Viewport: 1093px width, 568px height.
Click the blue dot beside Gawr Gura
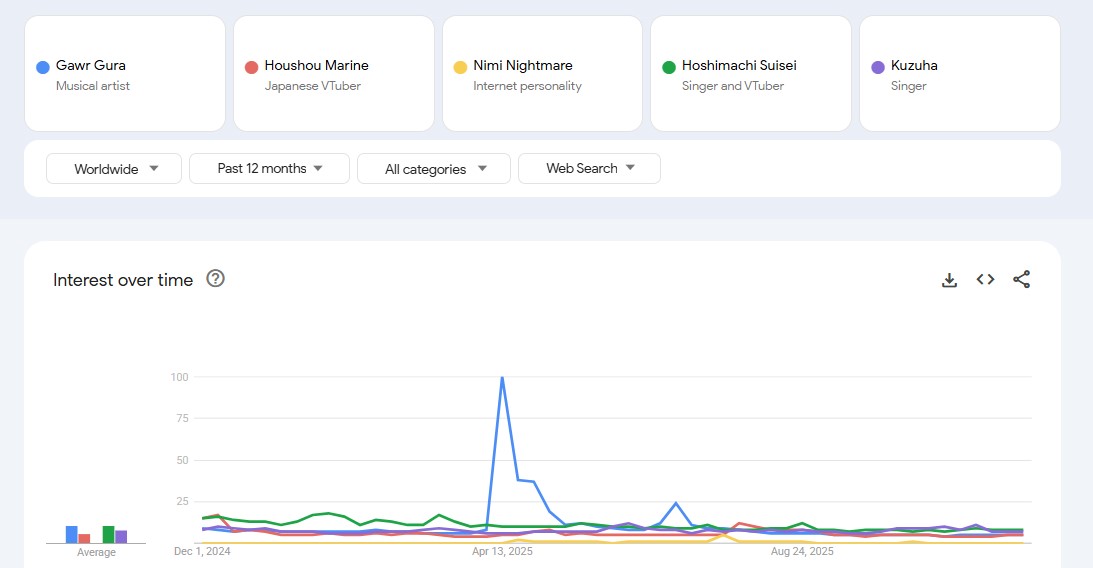tap(43, 67)
